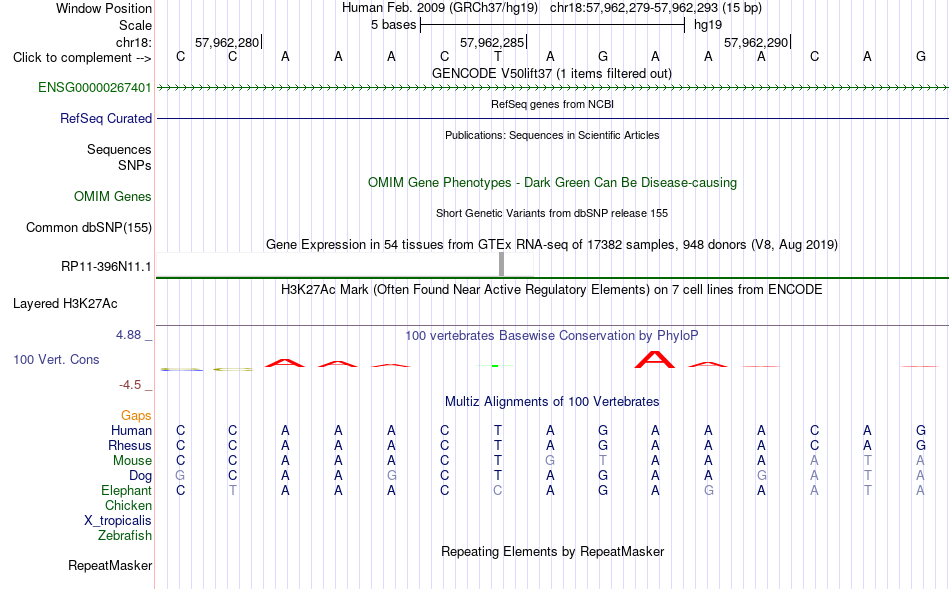Click the orange Gaps row label

[x=136, y=415]
